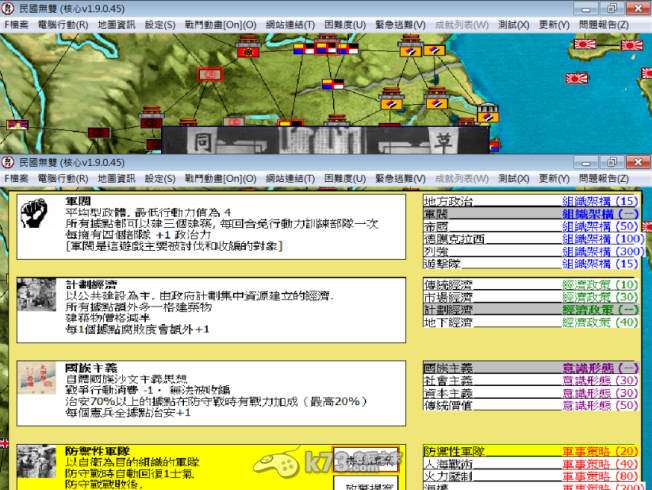Click the 防禦性軍隊 soldier photo thumbnail
The height and width of the screenshot is (490, 652).
click(x=37, y=461)
